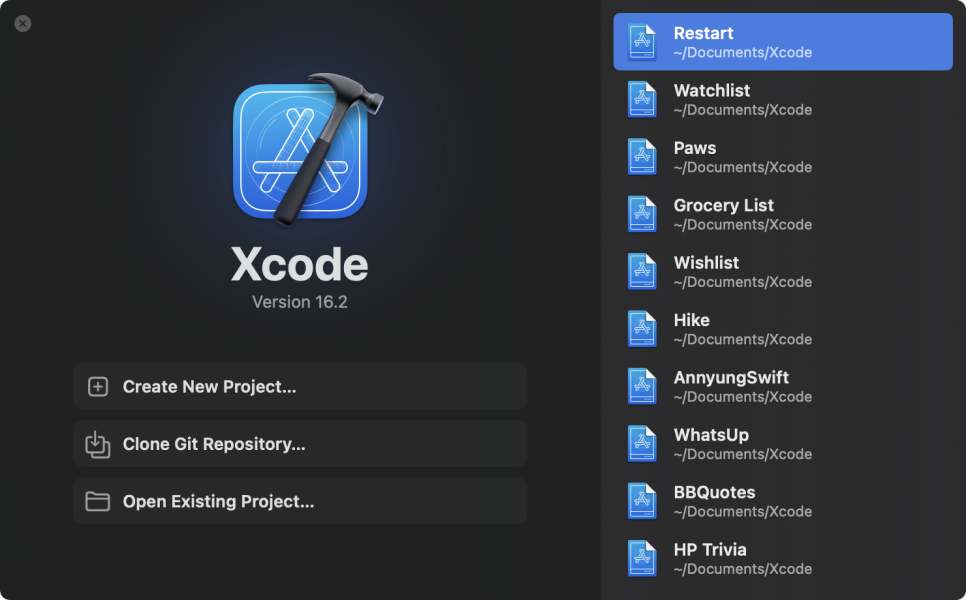Select the Watchlist project name
Image resolution: width=966 pixels, height=600 pixels.
point(712,91)
